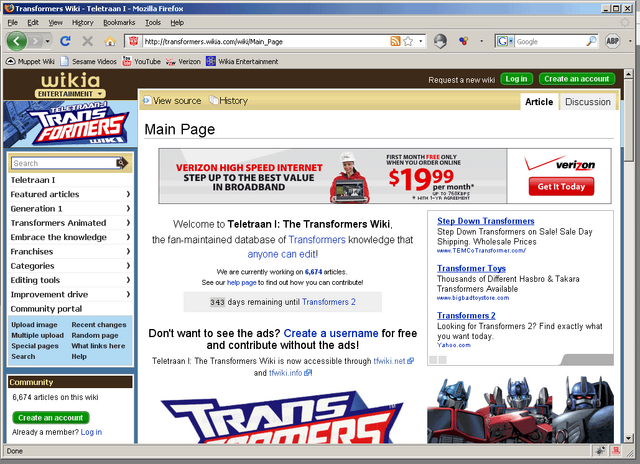Open the dropdown next to colorful icon
The width and height of the screenshot is (640, 464).
(481, 41)
